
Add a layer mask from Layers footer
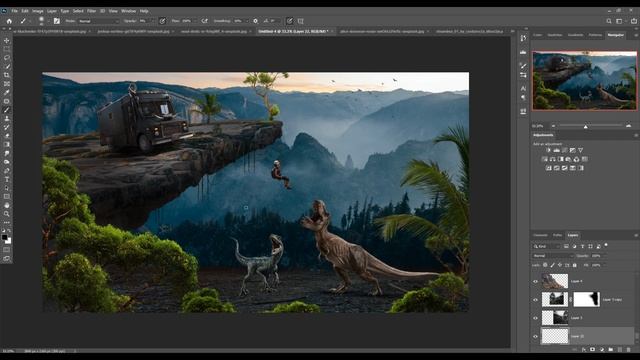click(x=592, y=349)
